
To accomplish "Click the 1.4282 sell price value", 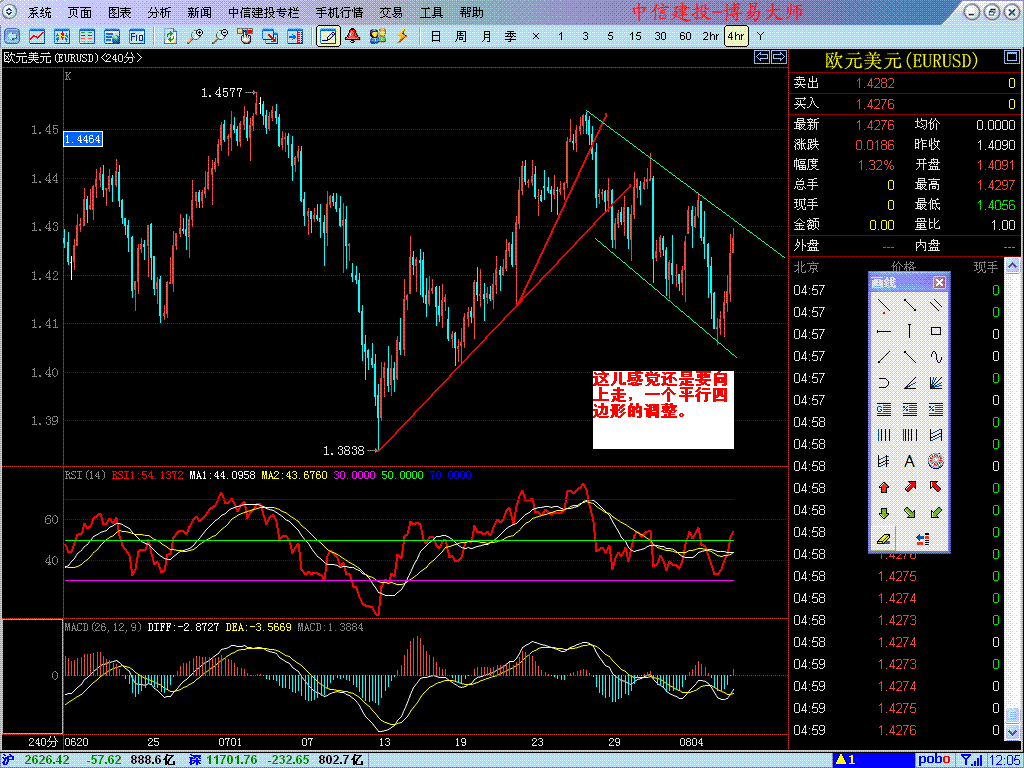I will 876,83.
